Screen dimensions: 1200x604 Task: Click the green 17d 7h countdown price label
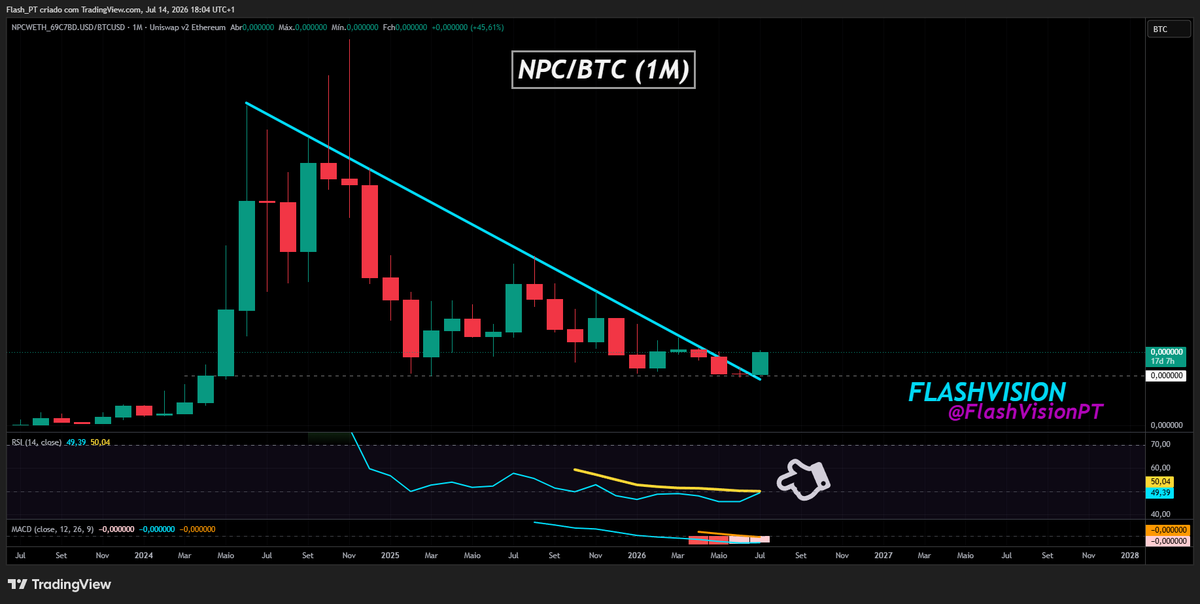tap(1166, 356)
